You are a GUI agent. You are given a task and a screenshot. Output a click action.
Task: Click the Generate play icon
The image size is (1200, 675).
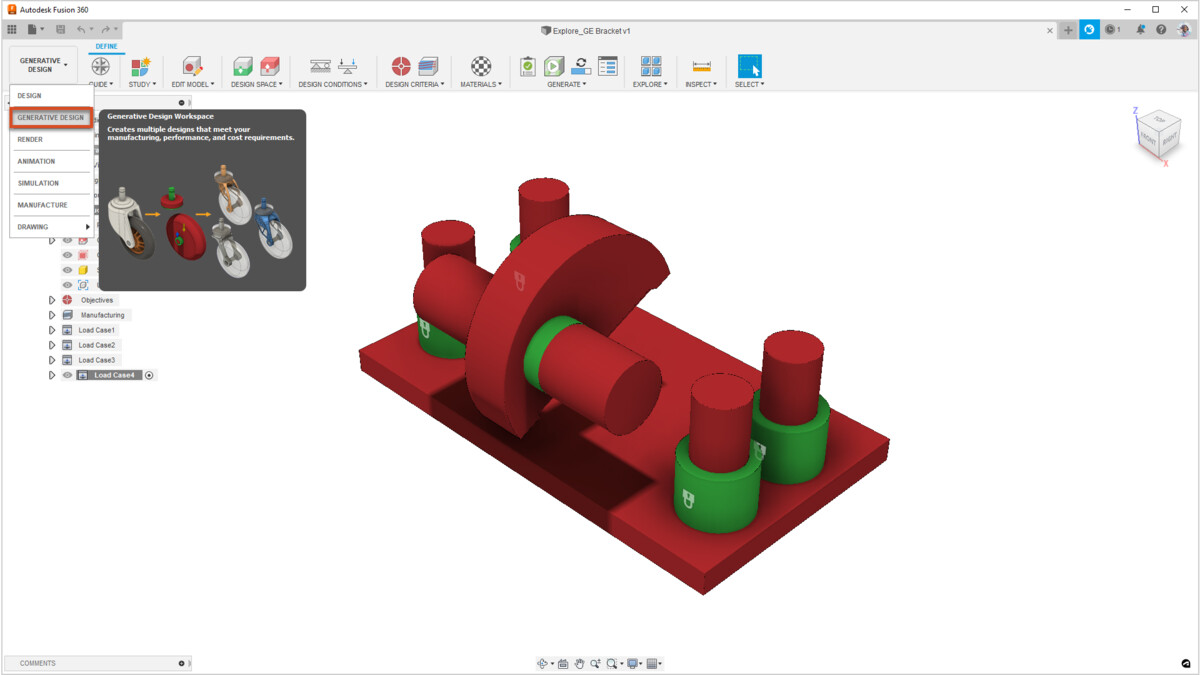(554, 66)
